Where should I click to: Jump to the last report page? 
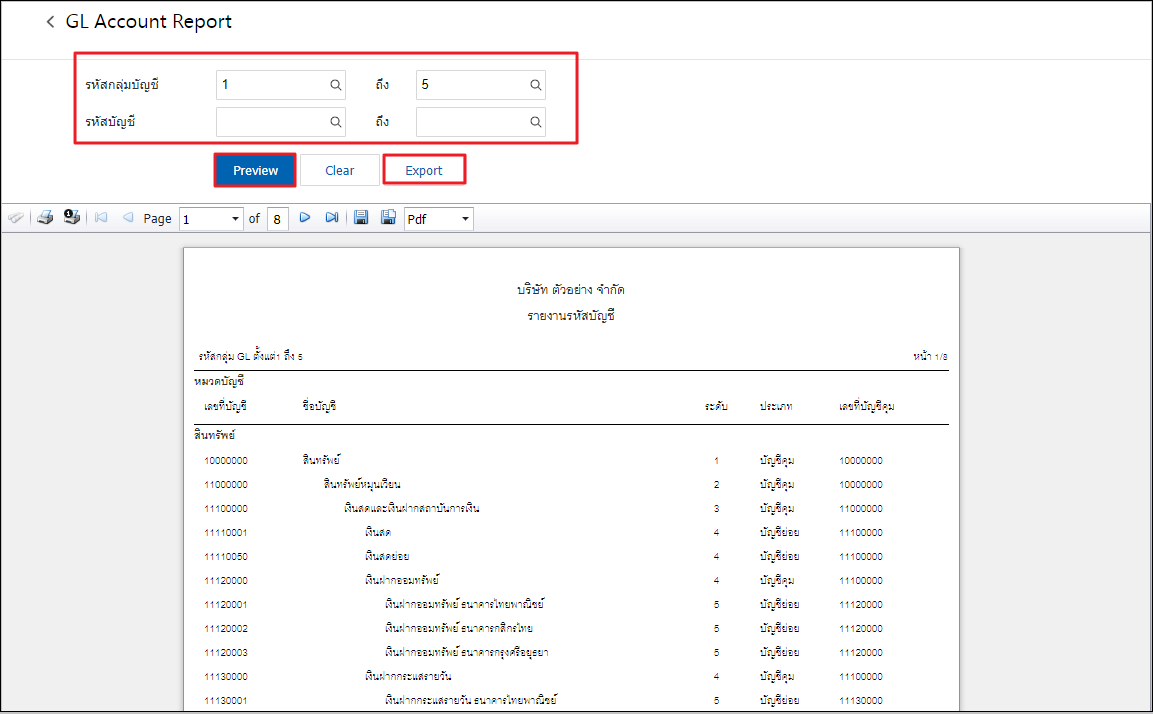(x=332, y=218)
